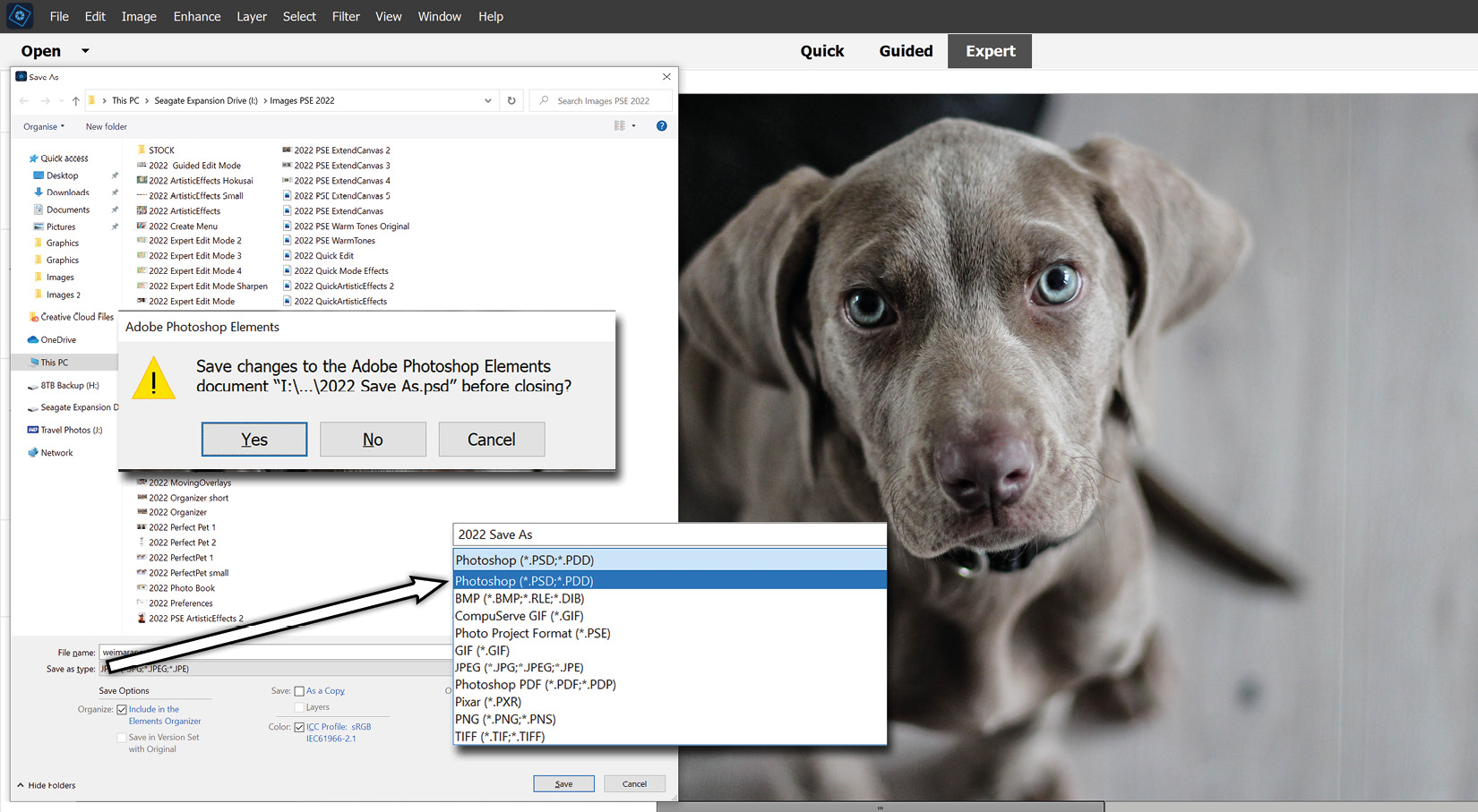Click Save in the Save As dialog
Viewport: 1478px width, 812px height.
point(563,784)
